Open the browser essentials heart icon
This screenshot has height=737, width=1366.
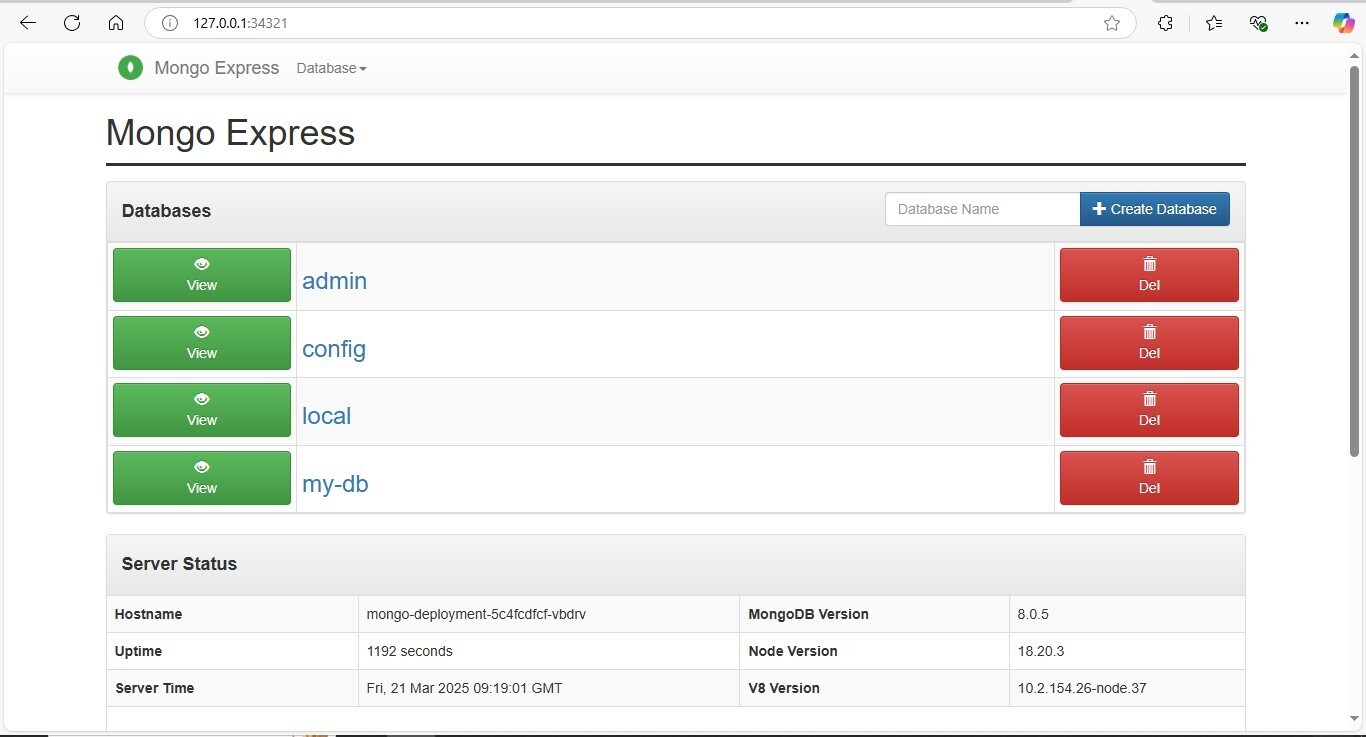(x=1258, y=23)
